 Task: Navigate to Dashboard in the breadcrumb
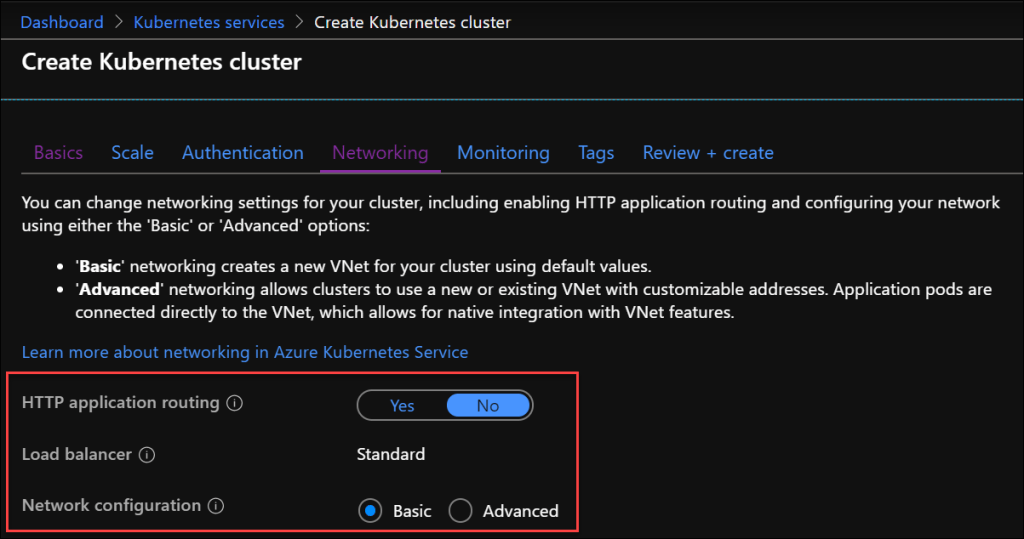tap(62, 22)
